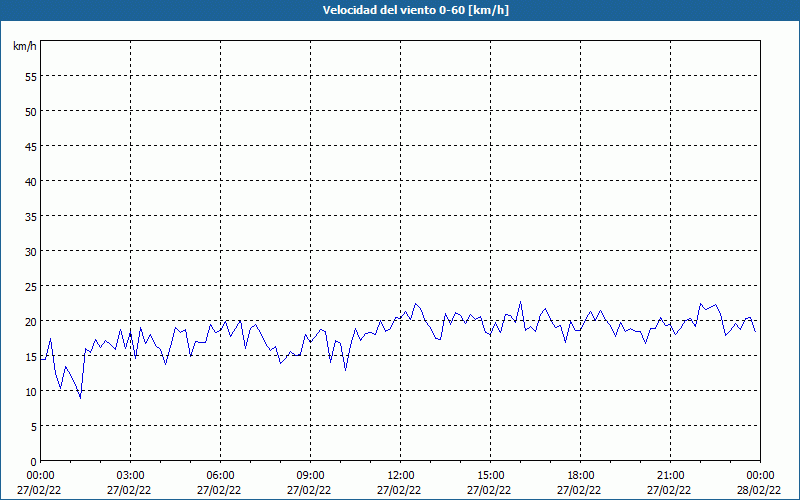
Task: Click the 27/02/22 date under 09:00
Action: (309, 490)
